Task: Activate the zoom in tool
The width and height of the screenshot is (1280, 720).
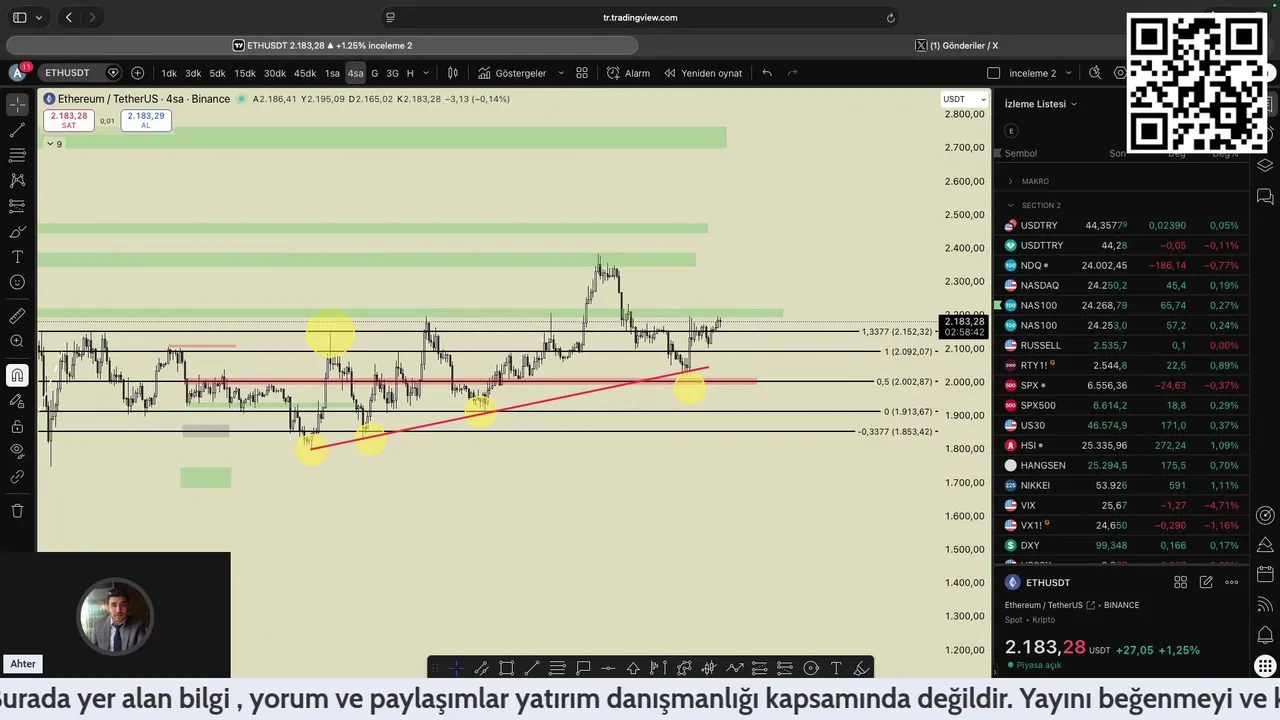Action: tap(17, 342)
